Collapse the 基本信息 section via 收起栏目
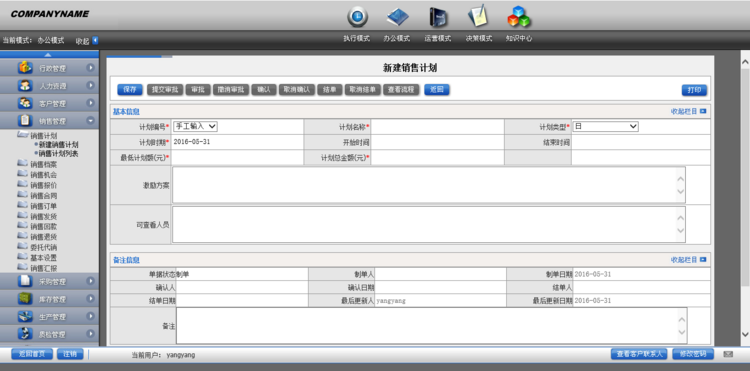This screenshot has width=750, height=371. (688, 111)
